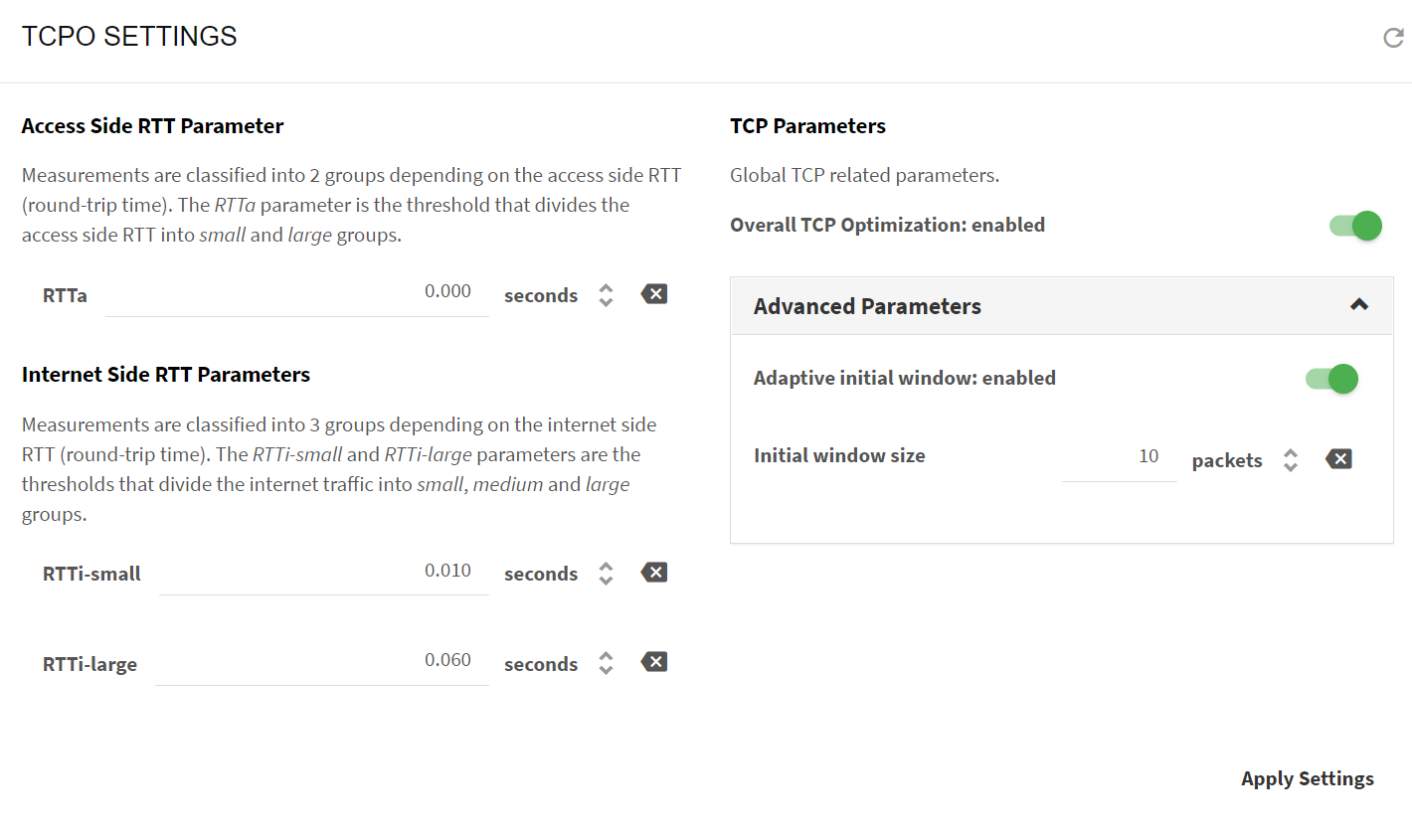Screen dimensions: 1412x840
Task: Disable Overall TCP Optimization toggle
Action: pyautogui.click(x=1356, y=226)
